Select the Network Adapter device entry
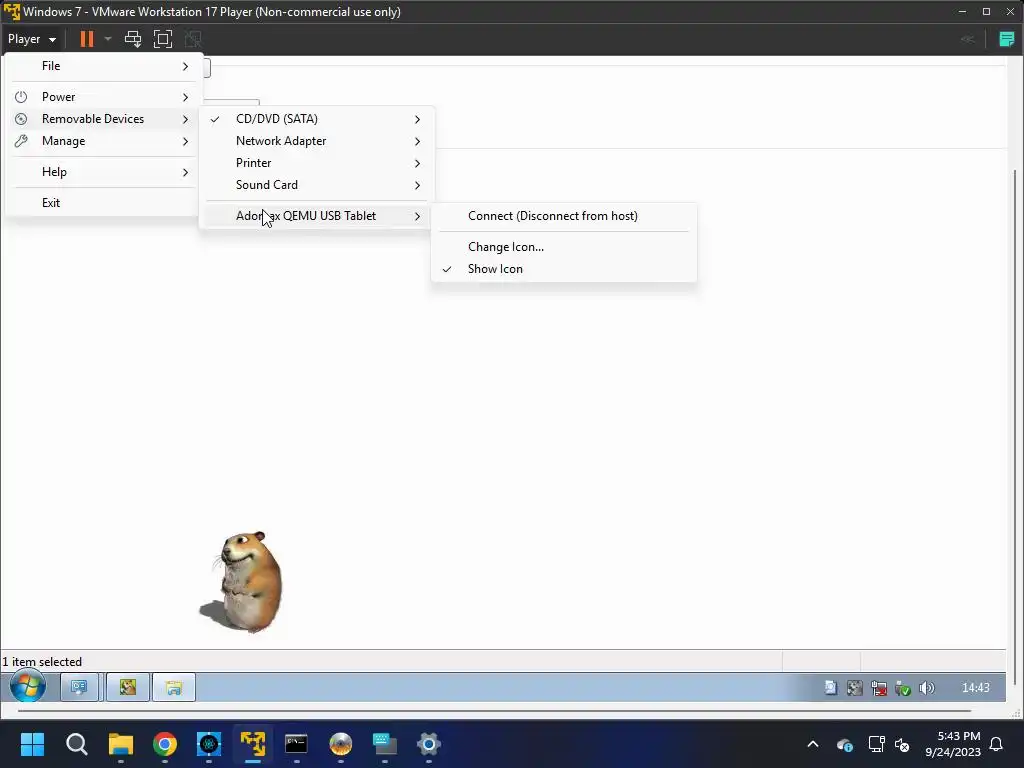The width and height of the screenshot is (1024, 768). (x=316, y=141)
